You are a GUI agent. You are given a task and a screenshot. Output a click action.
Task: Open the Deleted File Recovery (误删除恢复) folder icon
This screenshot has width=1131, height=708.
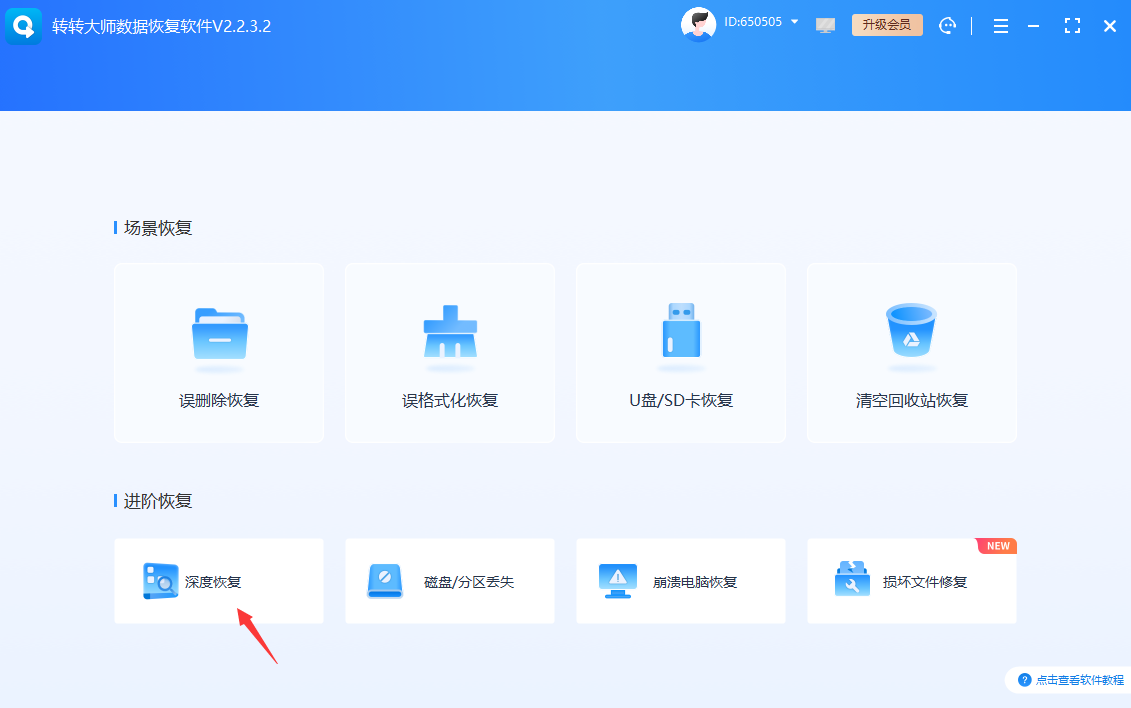[219, 334]
